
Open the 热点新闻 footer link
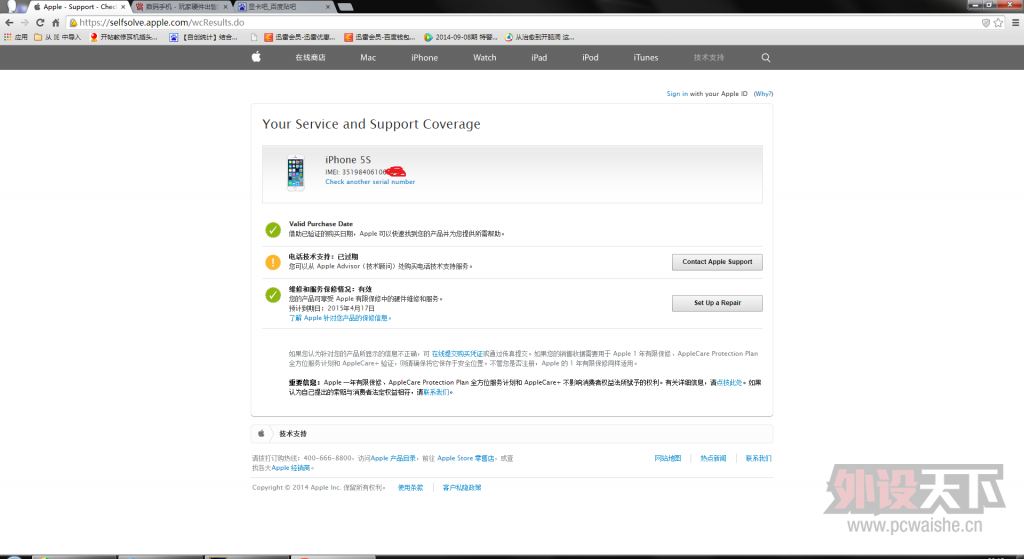point(713,458)
